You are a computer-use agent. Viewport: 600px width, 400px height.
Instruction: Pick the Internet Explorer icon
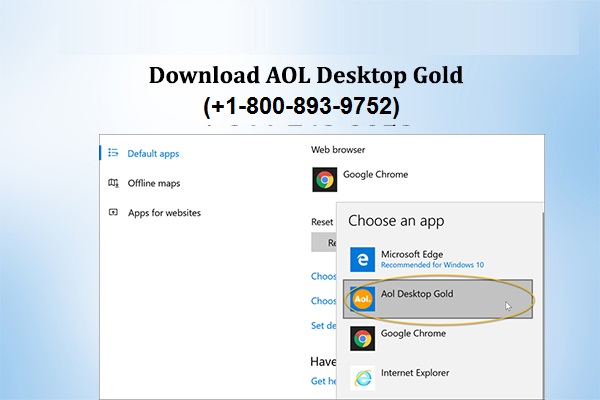[363, 377]
